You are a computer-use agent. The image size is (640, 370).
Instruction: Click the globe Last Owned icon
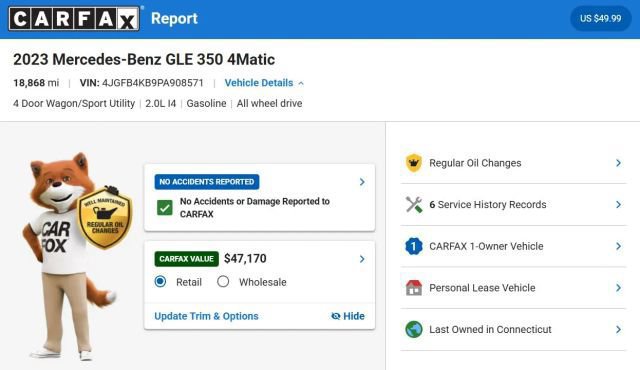413,329
